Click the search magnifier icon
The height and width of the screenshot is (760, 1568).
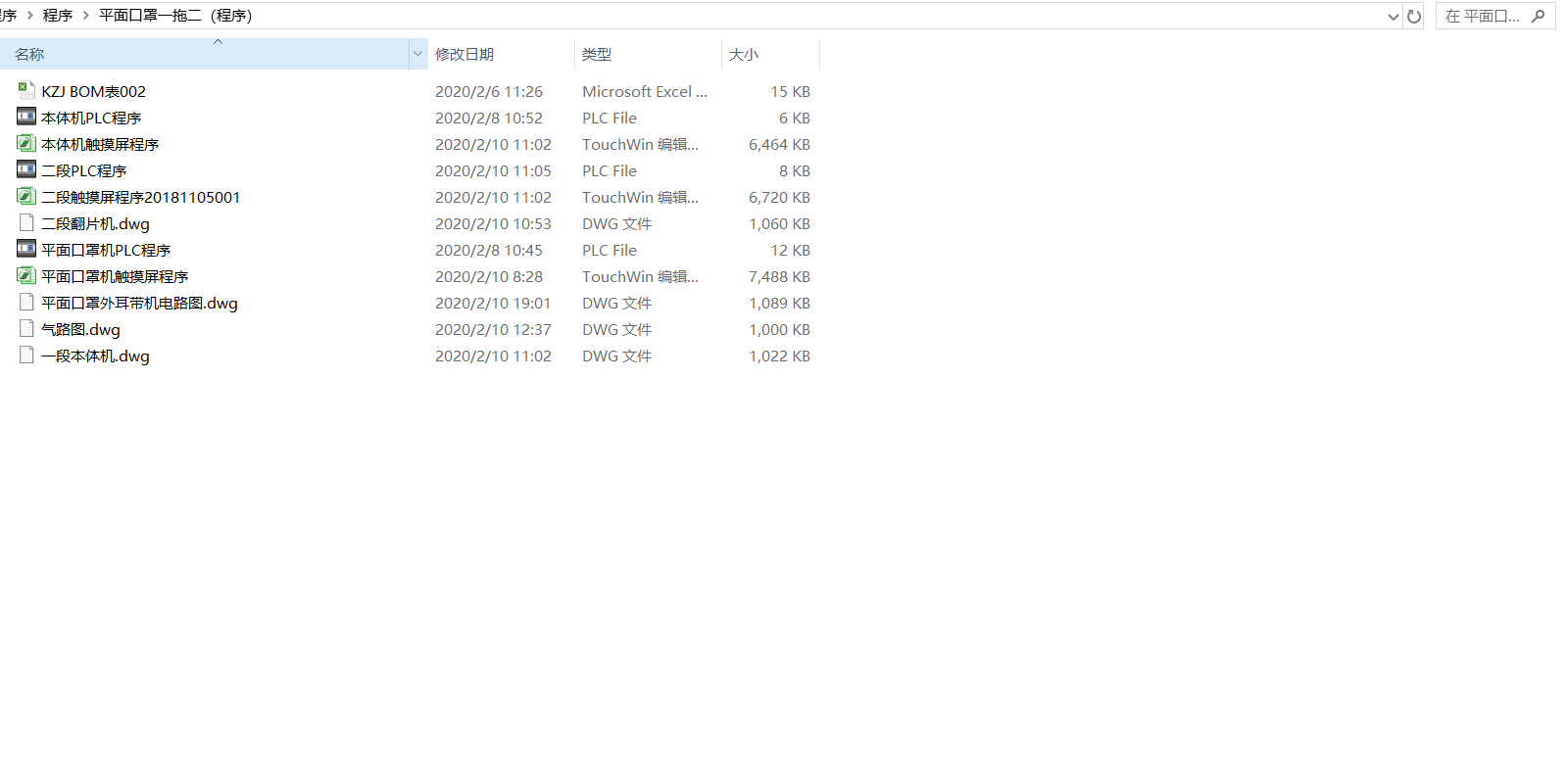pyautogui.click(x=1538, y=17)
